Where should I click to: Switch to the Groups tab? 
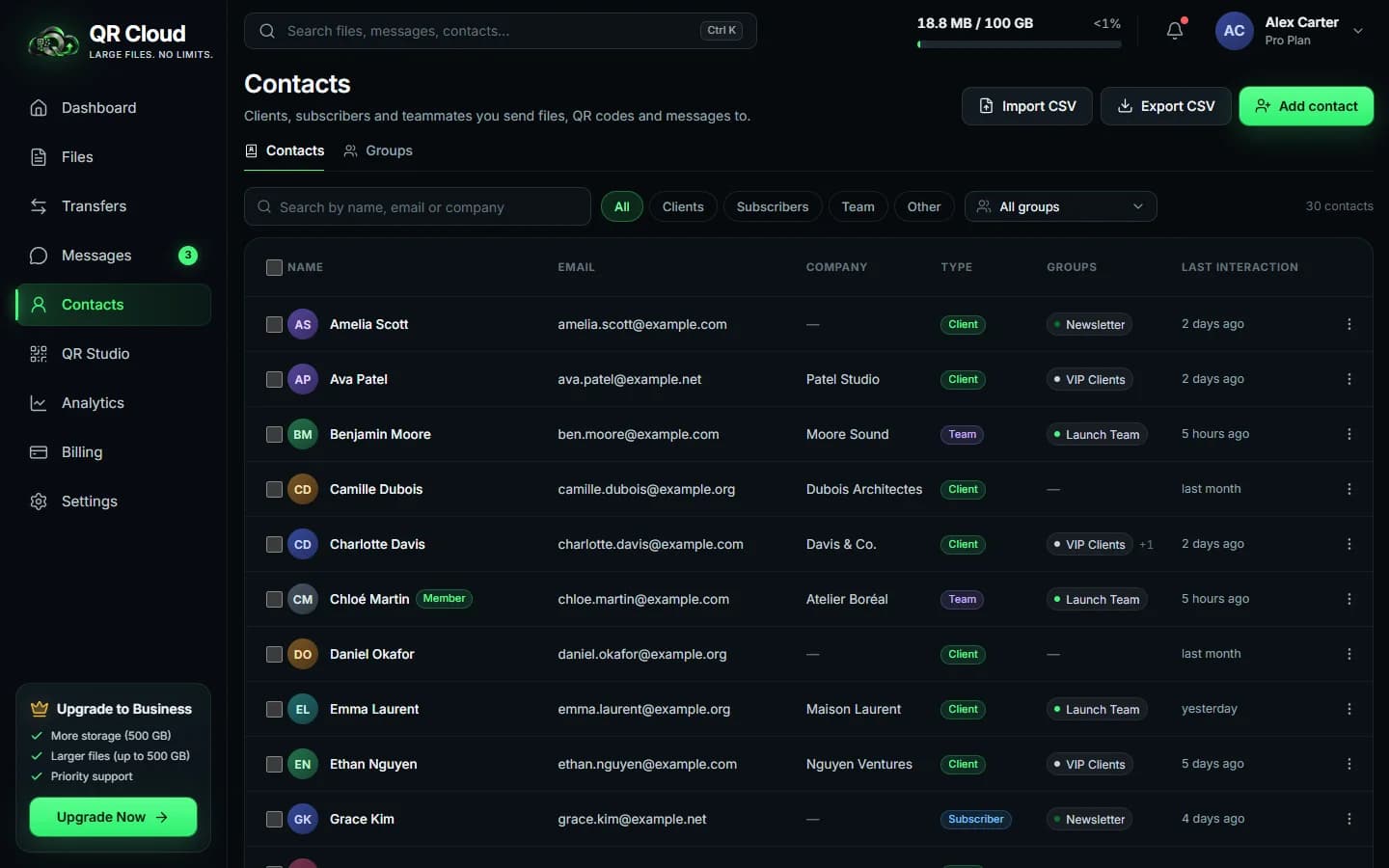click(378, 150)
